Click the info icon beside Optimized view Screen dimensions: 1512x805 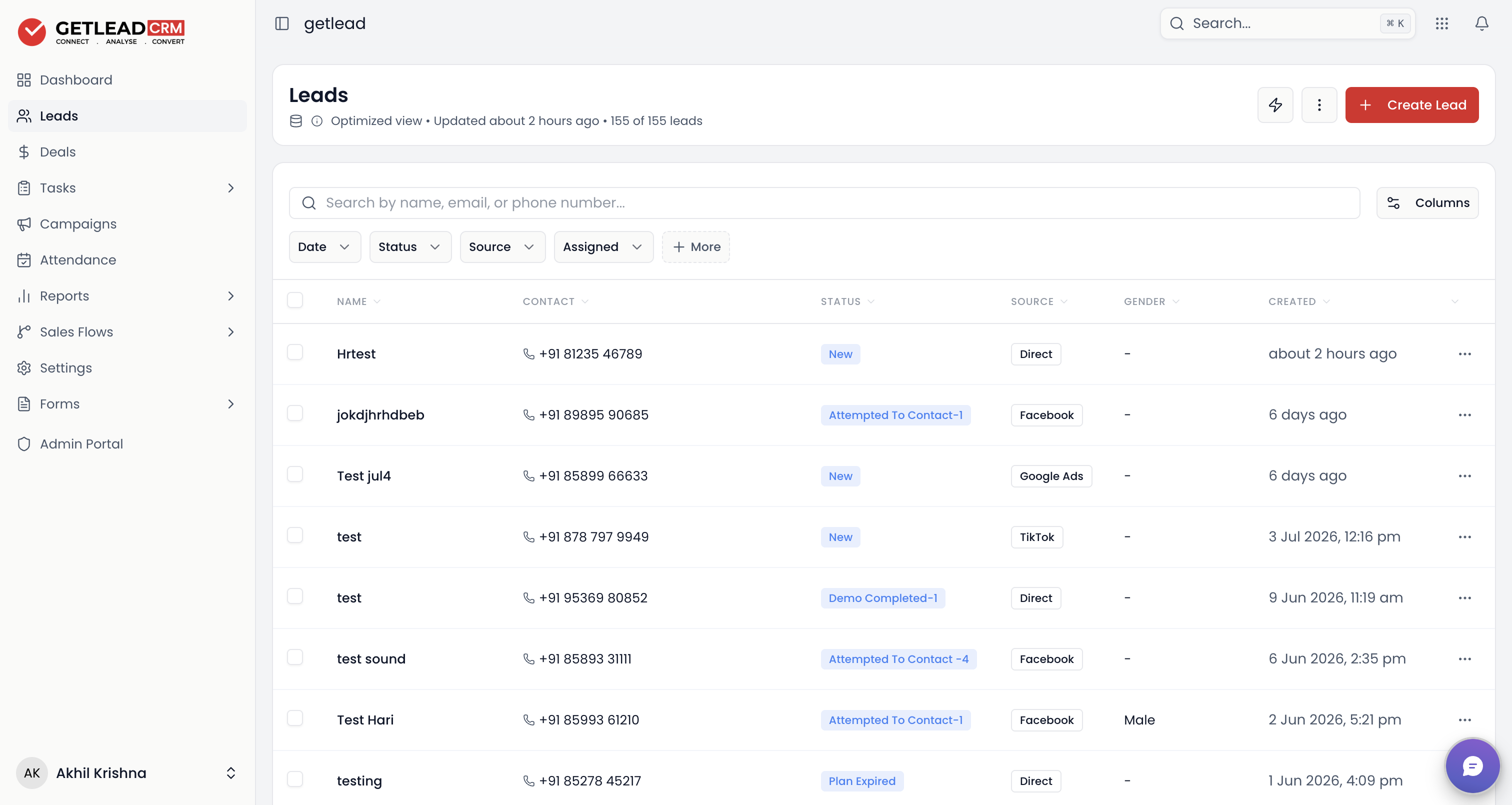pyautogui.click(x=317, y=121)
